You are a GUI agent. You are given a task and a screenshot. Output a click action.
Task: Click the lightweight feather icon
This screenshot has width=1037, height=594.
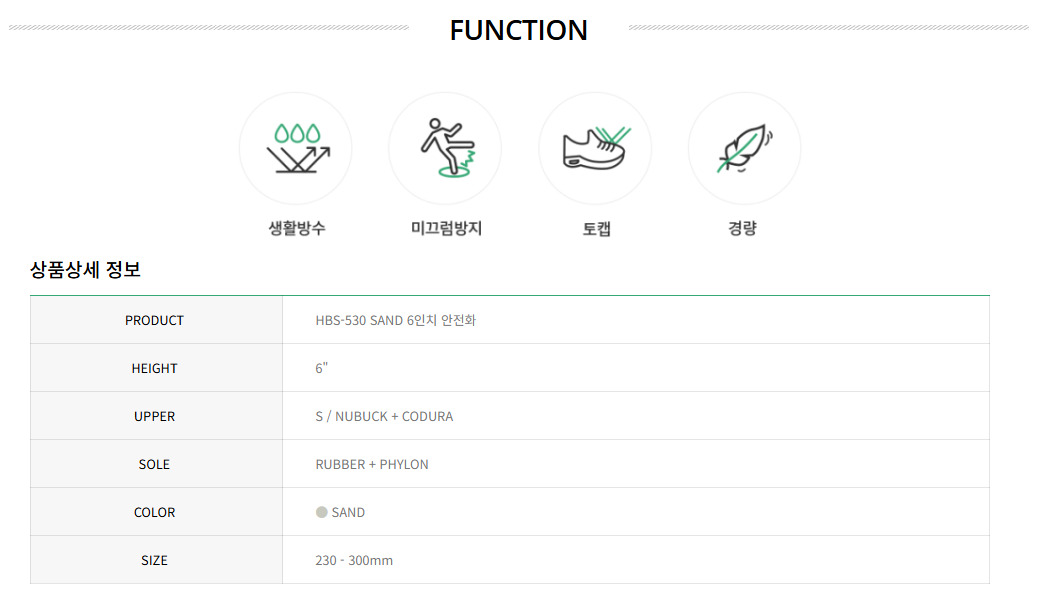tap(745, 148)
